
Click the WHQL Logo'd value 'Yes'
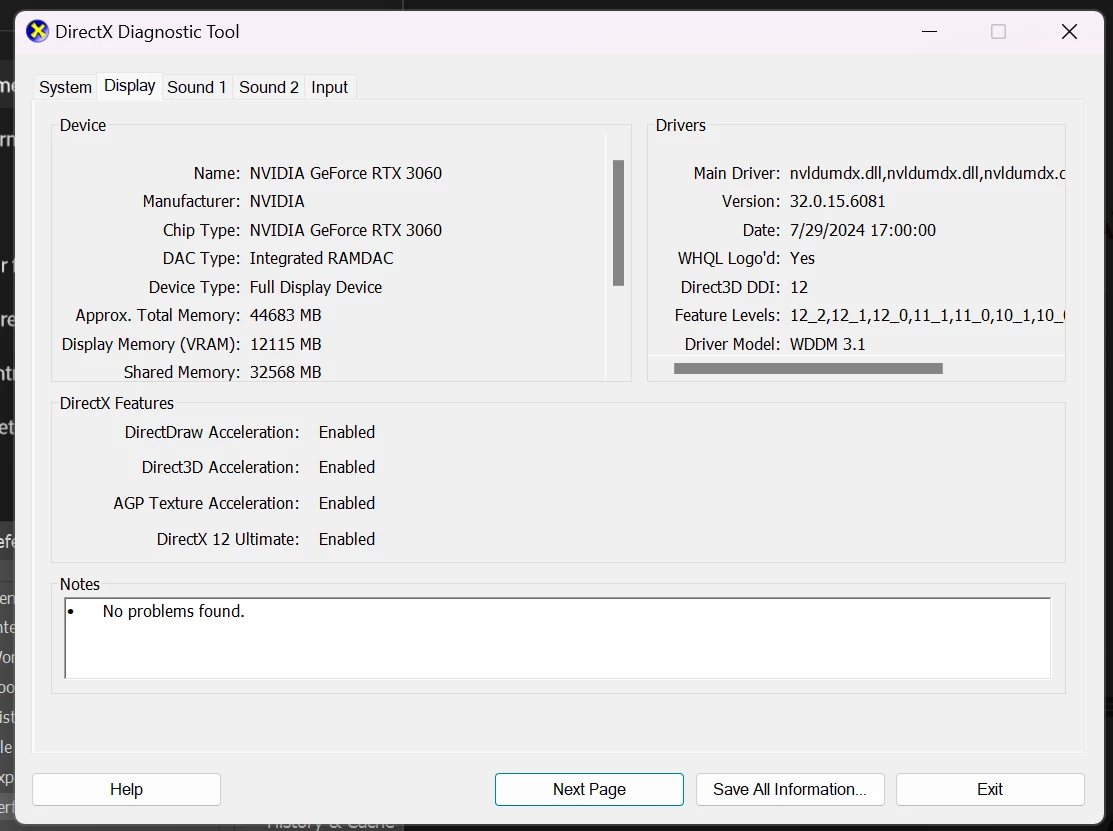802,258
